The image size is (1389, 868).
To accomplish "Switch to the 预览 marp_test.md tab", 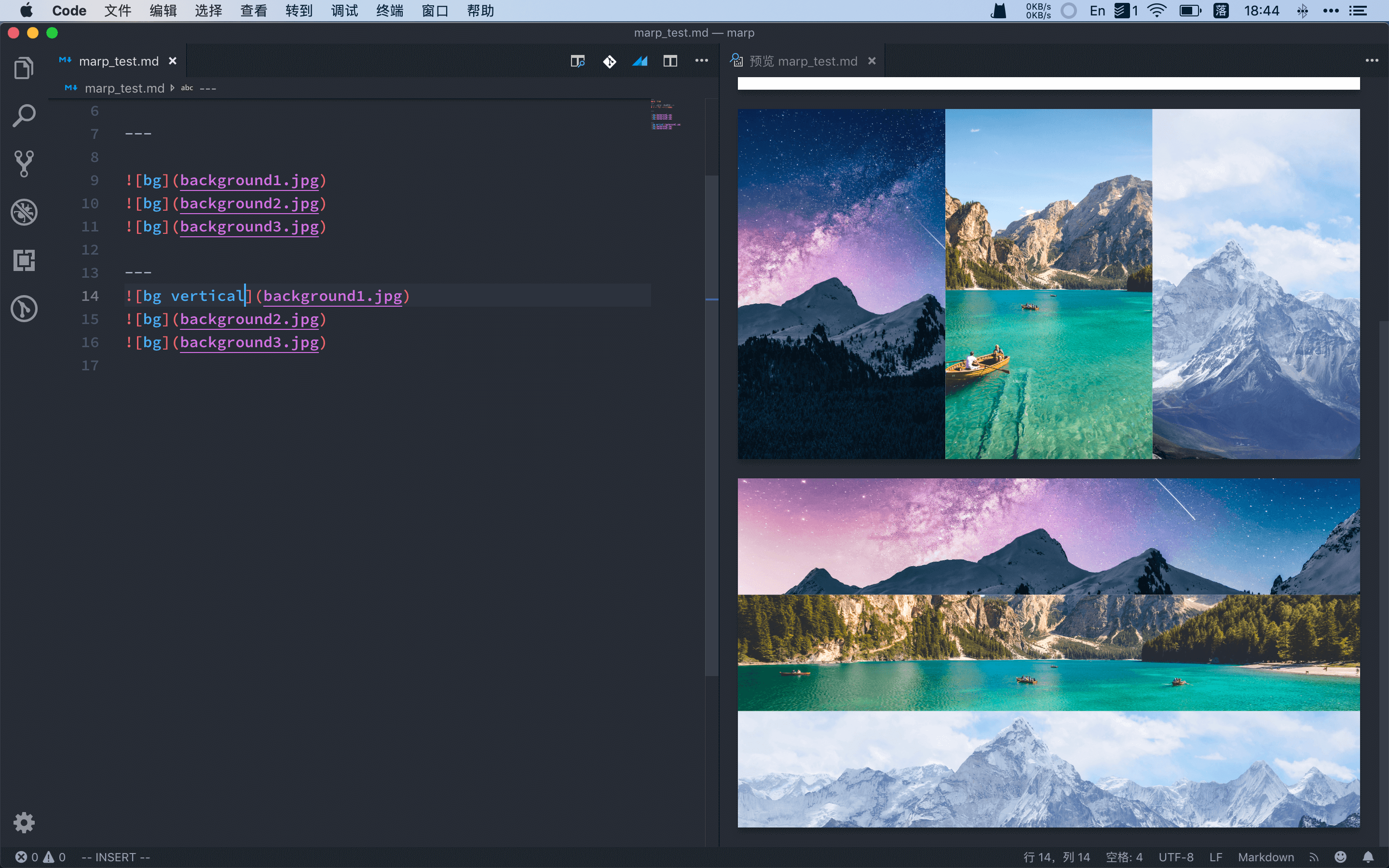I will tap(803, 61).
